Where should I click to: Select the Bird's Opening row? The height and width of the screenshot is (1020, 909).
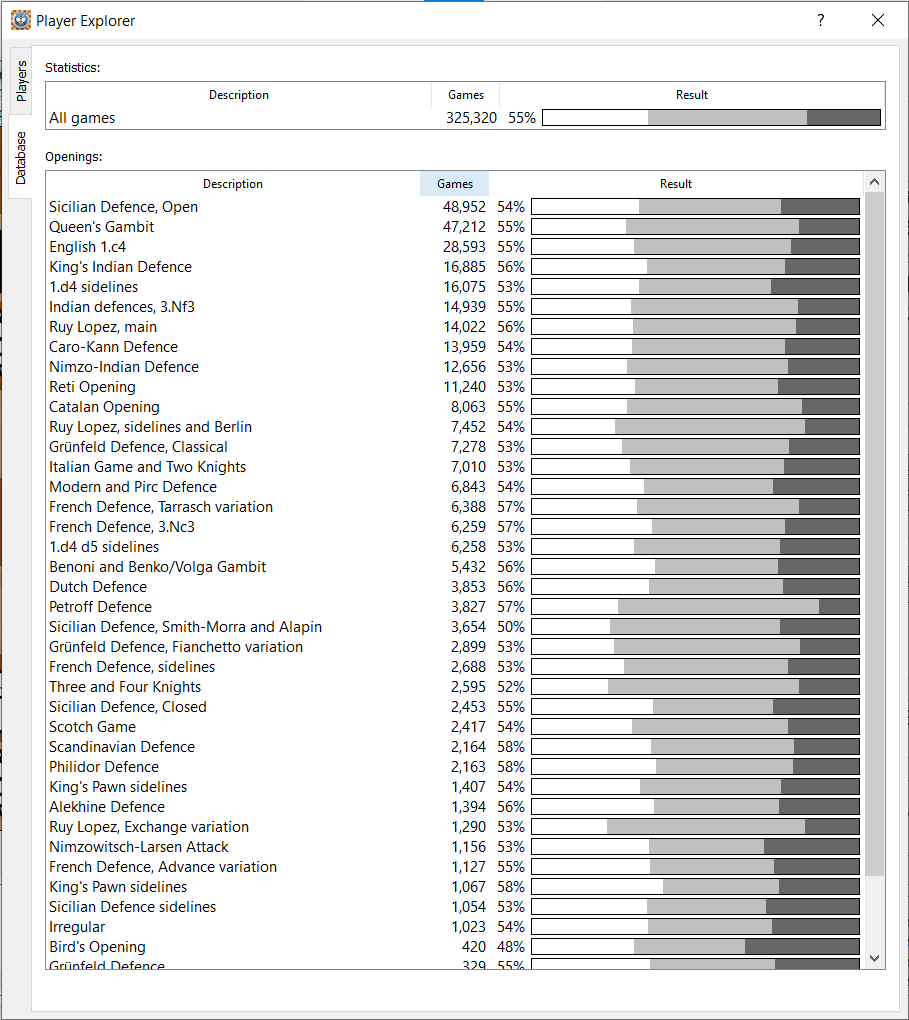[x=97, y=947]
